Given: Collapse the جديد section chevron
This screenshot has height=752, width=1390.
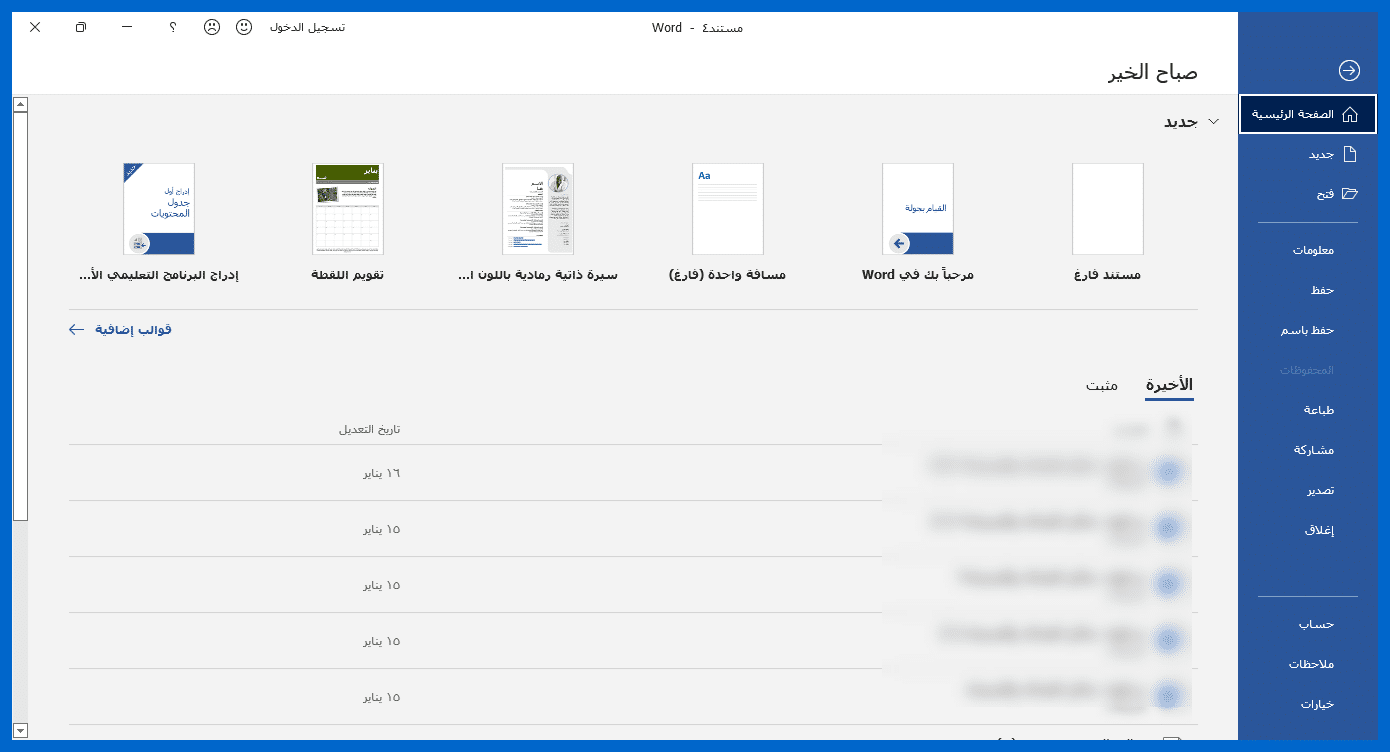Looking at the screenshot, I should coord(1214,121).
